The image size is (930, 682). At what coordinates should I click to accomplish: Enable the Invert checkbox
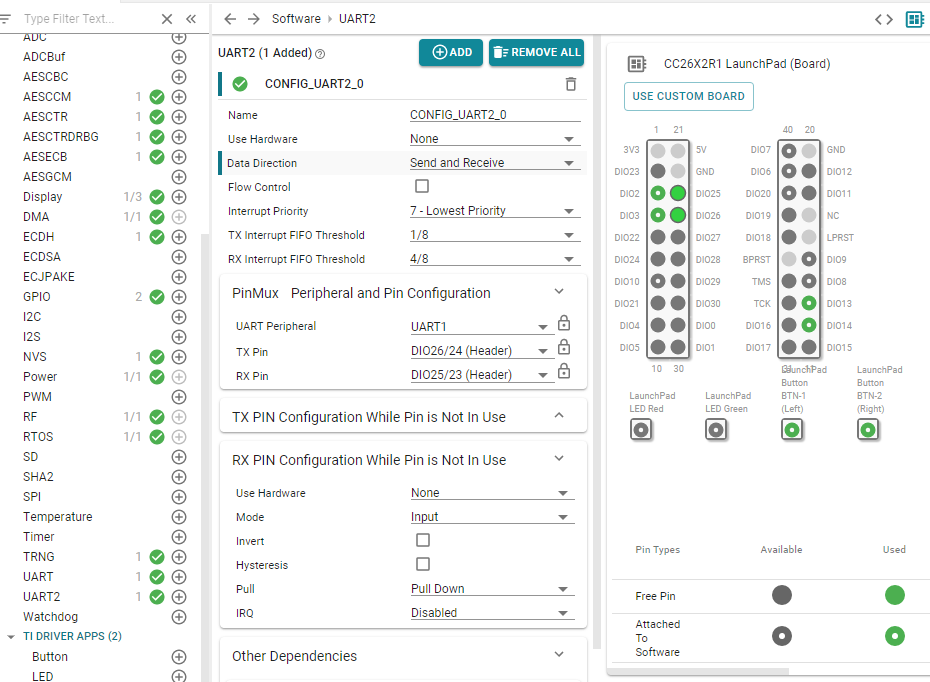pyautogui.click(x=423, y=540)
